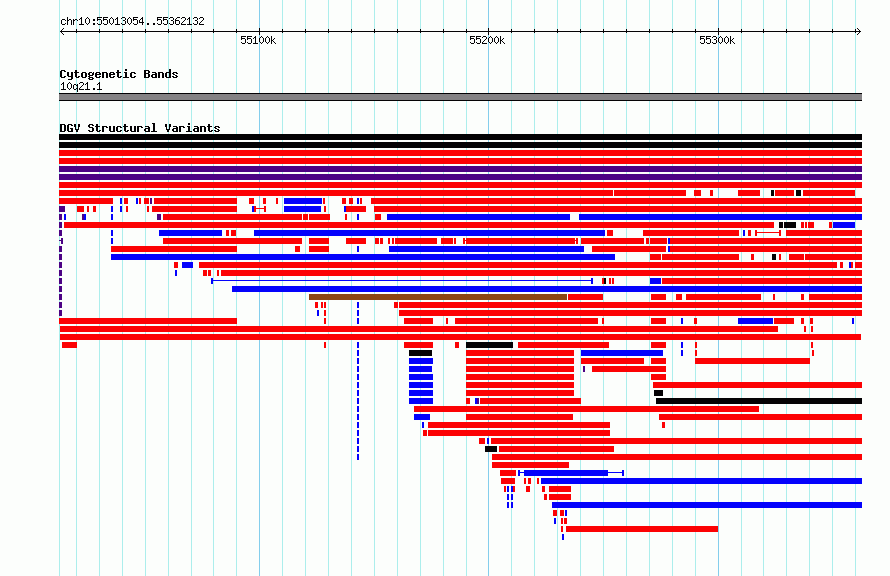Click the chr10:55013054..55362132 coordinate label
The height and width of the screenshot is (576, 890).
coord(132,21)
